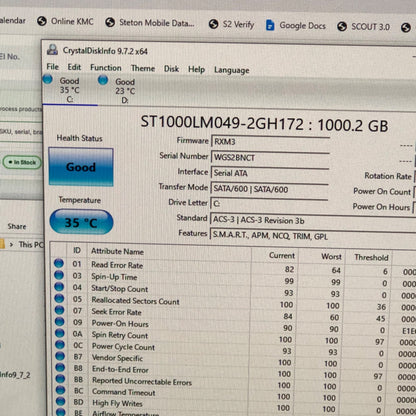The image size is (416, 416).
Task: Click the Read Error Rate status orb
Action: 59,263
